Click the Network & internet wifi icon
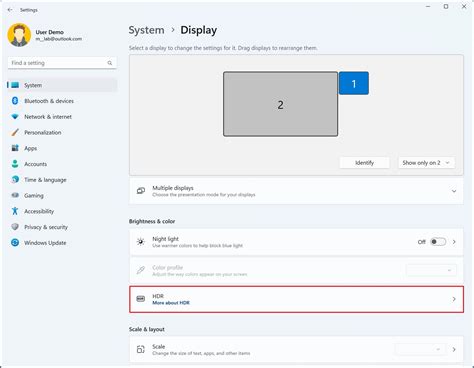Screen dimensions: 474x368 coord(15,117)
